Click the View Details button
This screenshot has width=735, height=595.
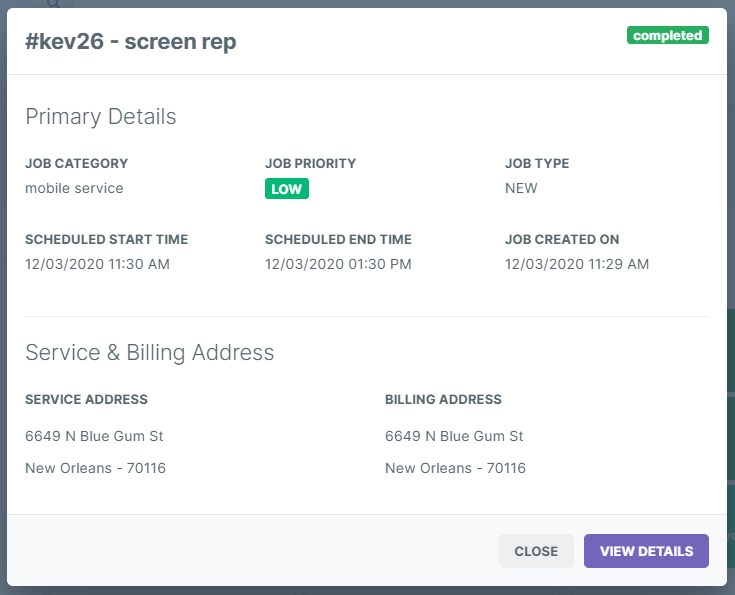(646, 551)
